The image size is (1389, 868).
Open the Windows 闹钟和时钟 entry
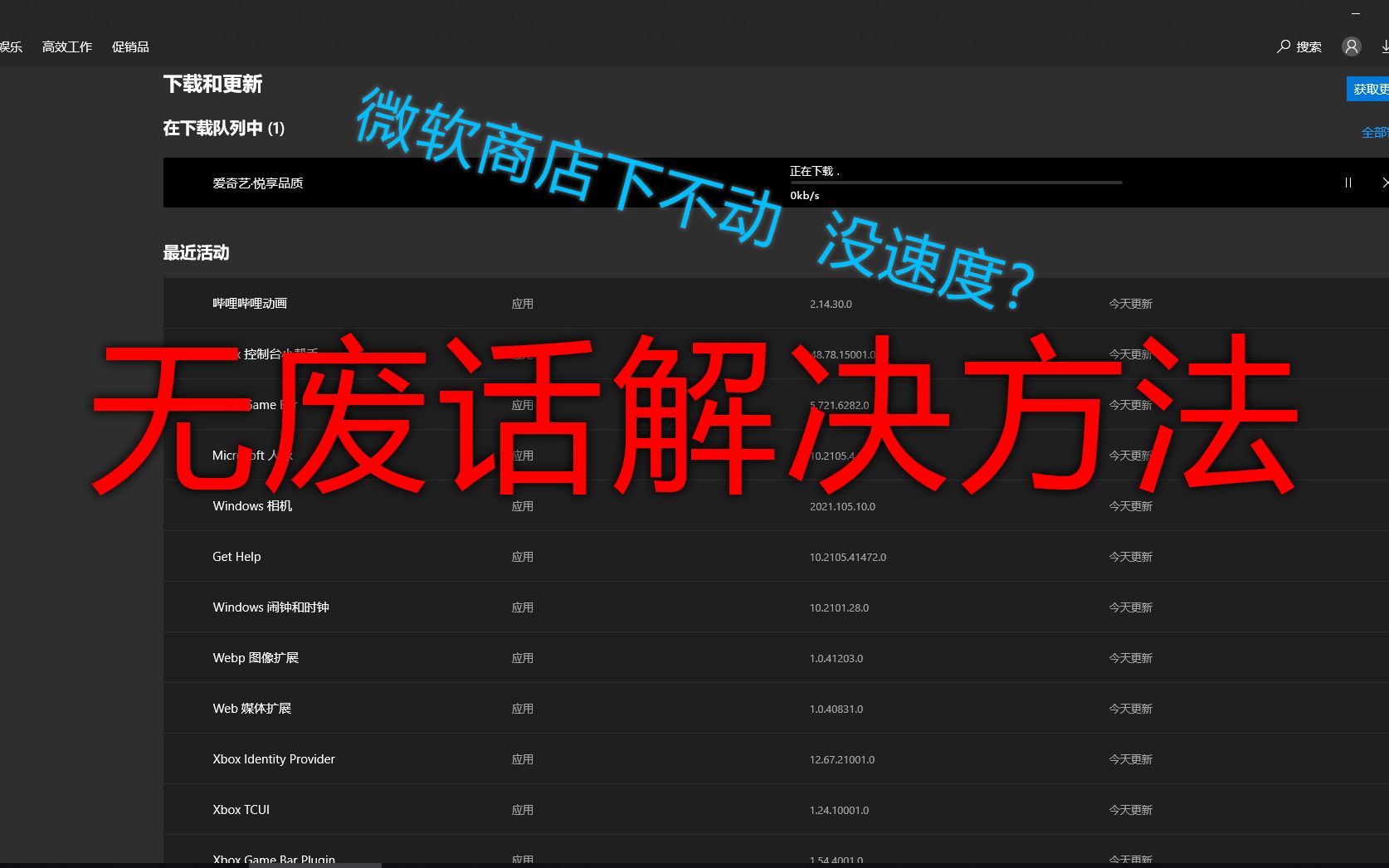(270, 607)
